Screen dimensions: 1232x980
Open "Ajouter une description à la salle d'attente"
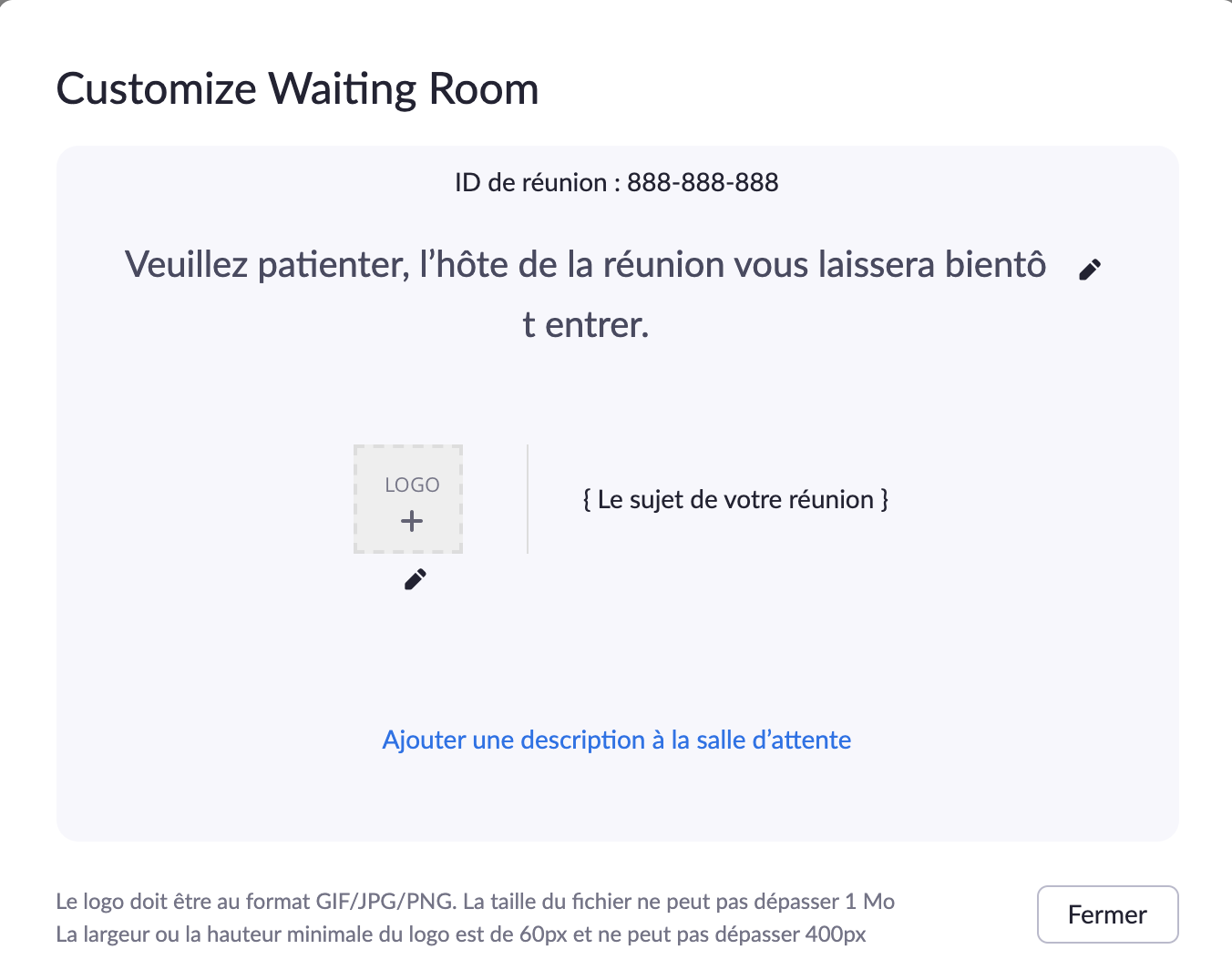[x=616, y=740]
